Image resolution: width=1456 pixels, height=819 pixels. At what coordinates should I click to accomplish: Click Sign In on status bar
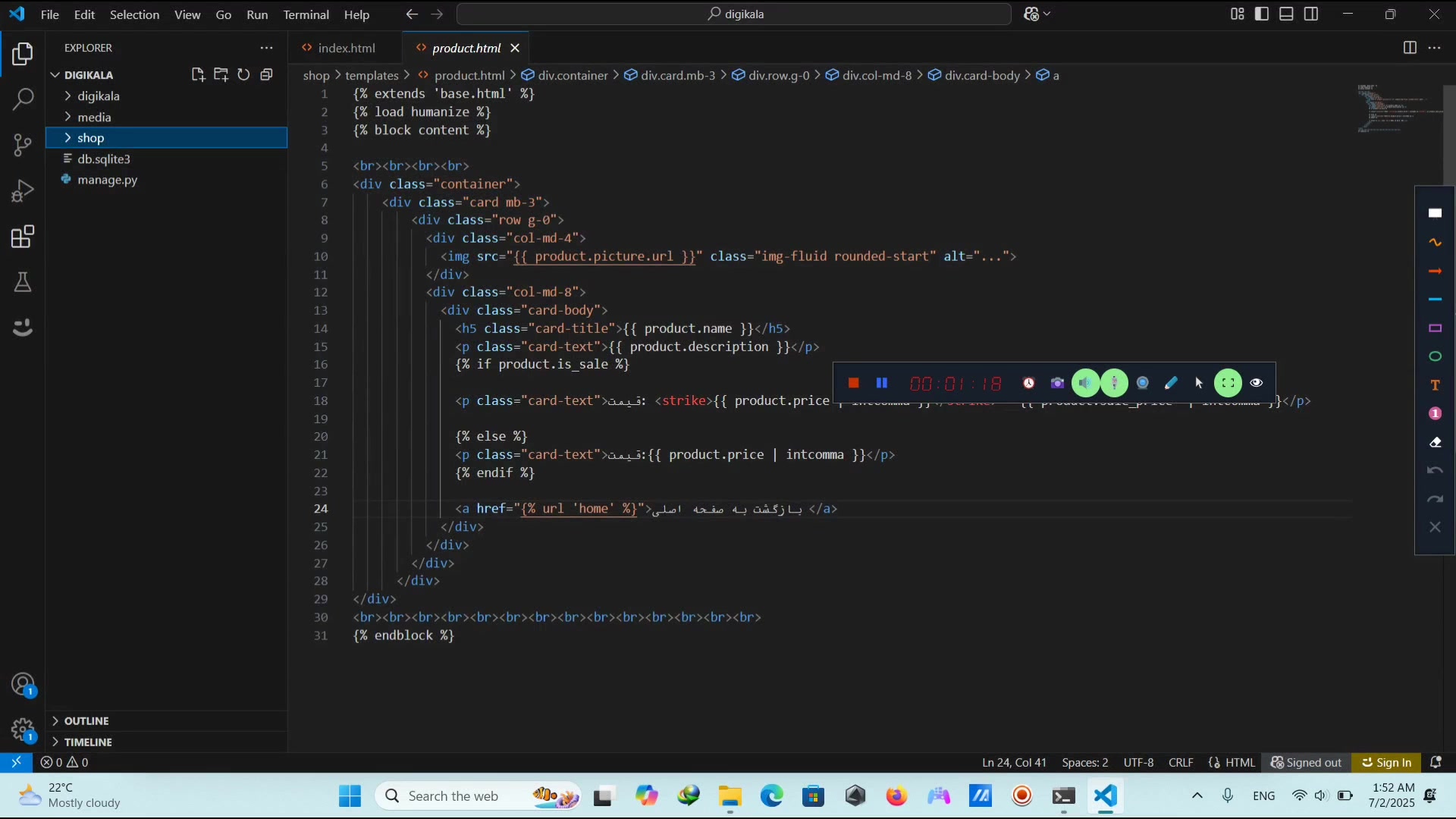pyautogui.click(x=1386, y=763)
